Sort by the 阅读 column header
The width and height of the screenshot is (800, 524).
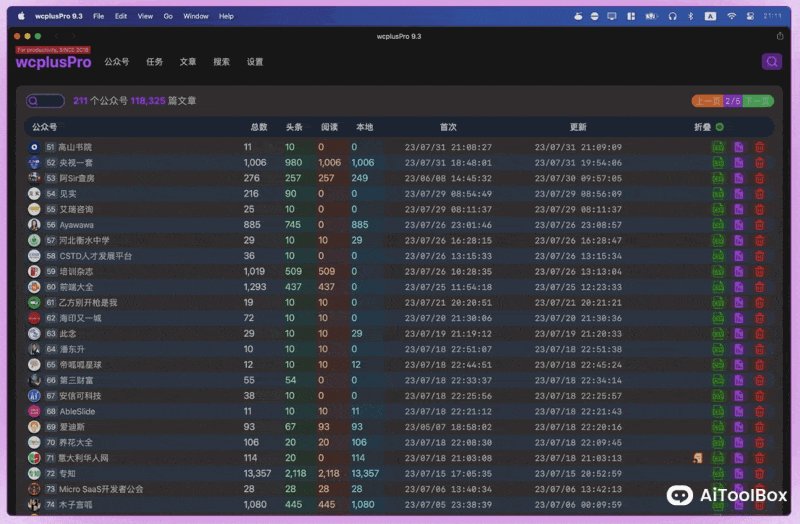coord(330,127)
